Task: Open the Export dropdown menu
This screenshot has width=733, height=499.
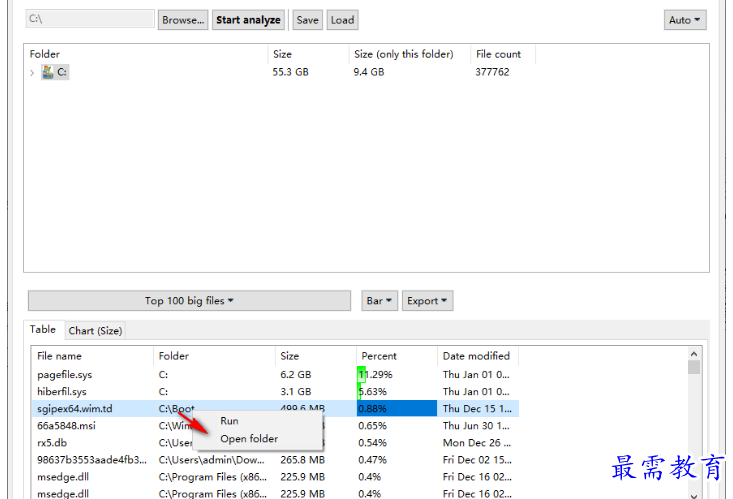Action: pyautogui.click(x=427, y=301)
